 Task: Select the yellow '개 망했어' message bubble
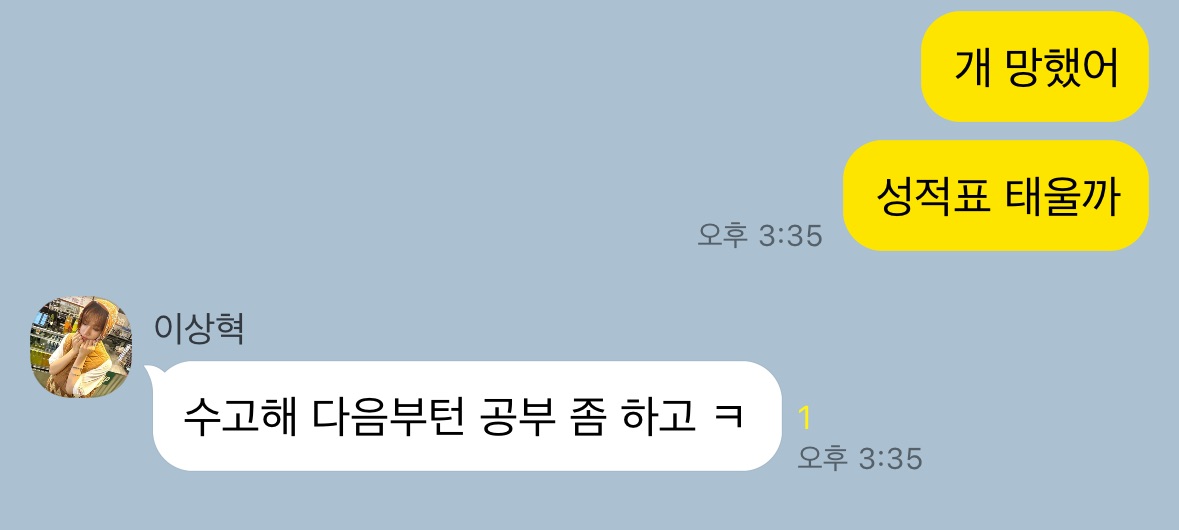pos(1035,66)
